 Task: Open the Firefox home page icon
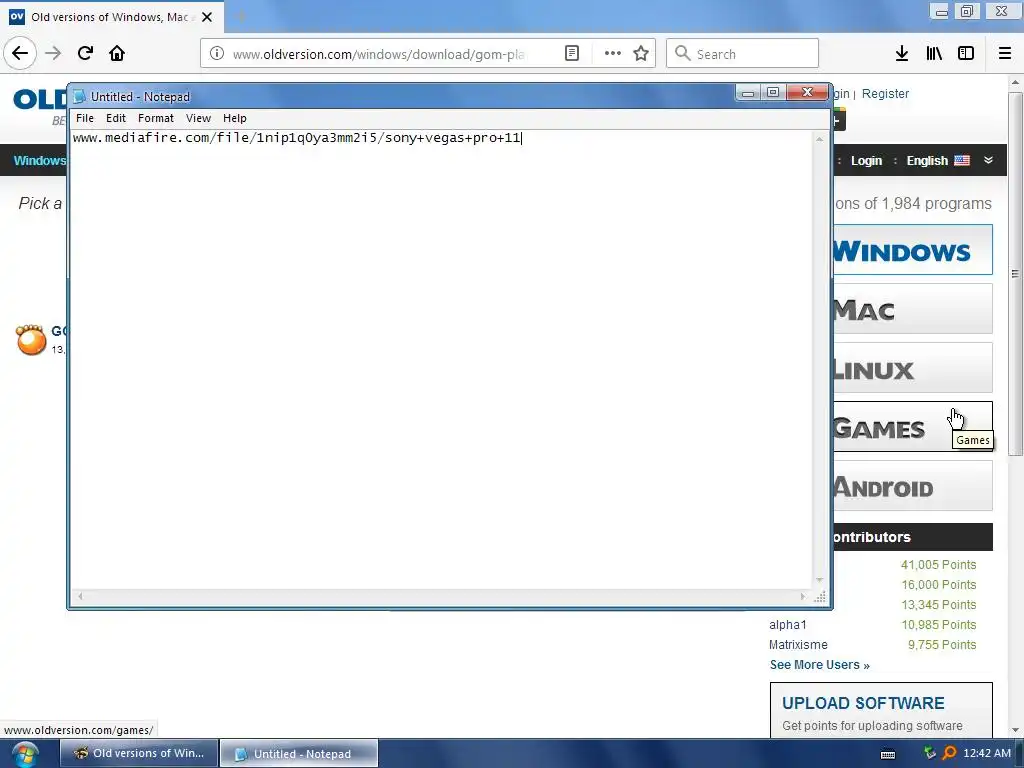pos(117,53)
